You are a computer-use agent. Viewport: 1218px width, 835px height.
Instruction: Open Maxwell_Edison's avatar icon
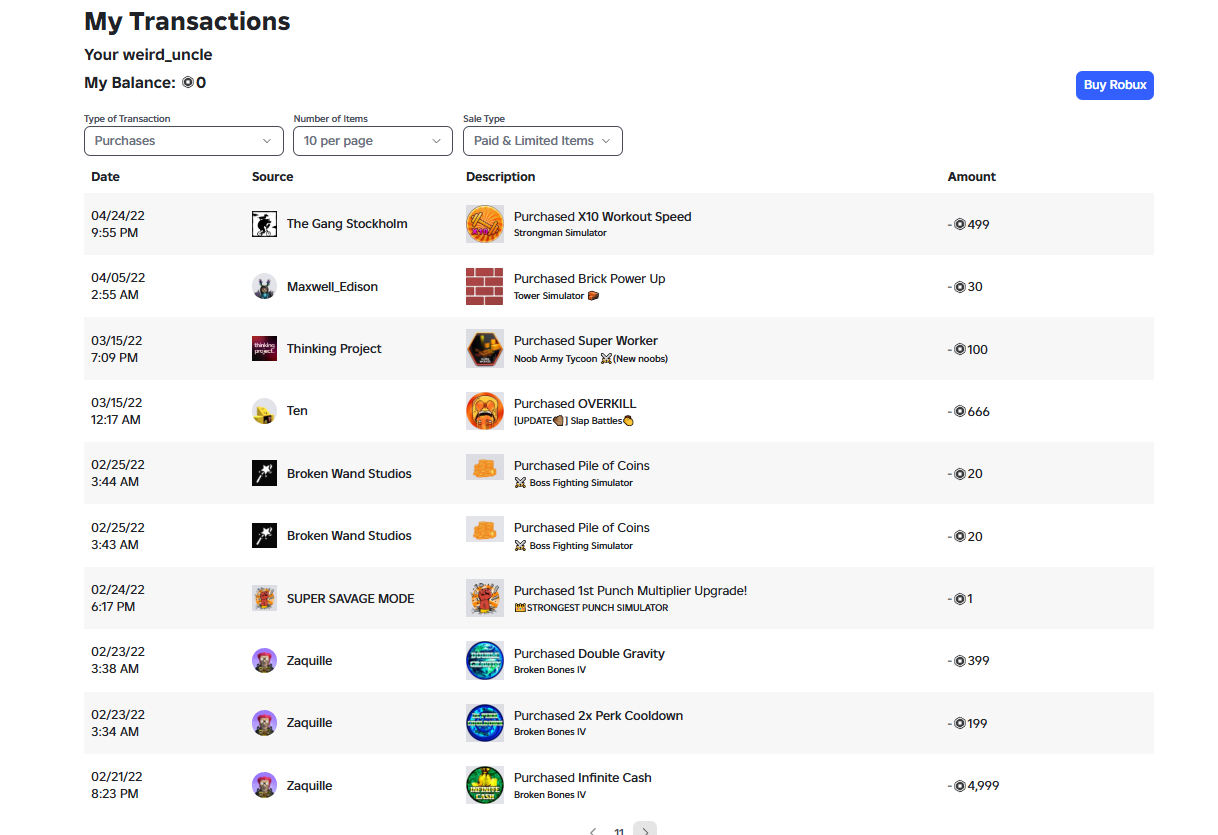tap(264, 286)
